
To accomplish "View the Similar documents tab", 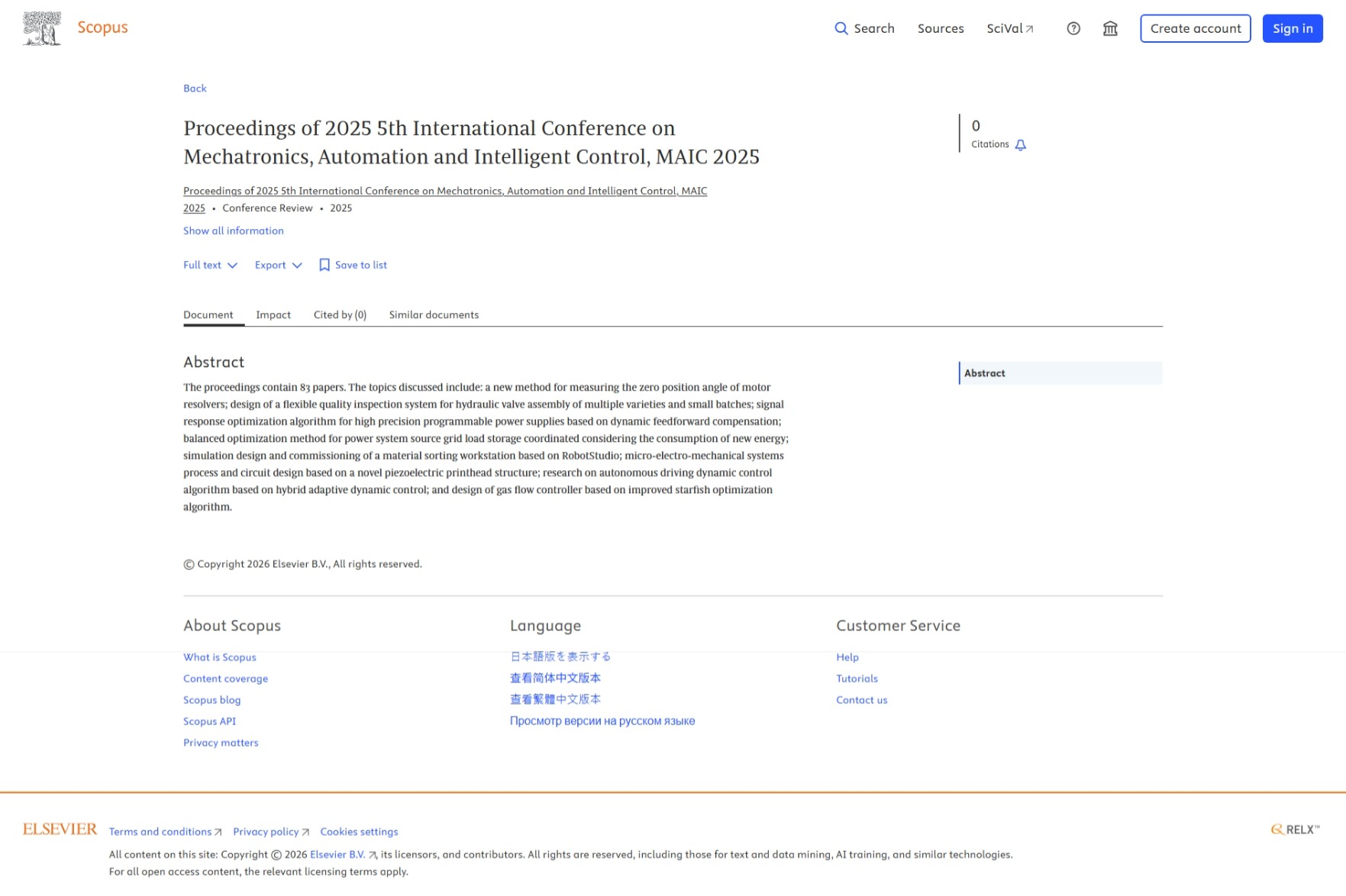I will pos(434,314).
